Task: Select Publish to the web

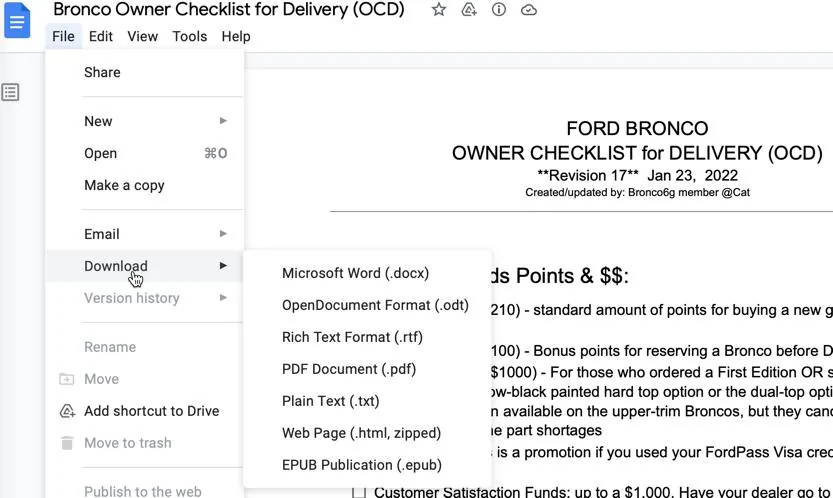Action: coord(144,490)
